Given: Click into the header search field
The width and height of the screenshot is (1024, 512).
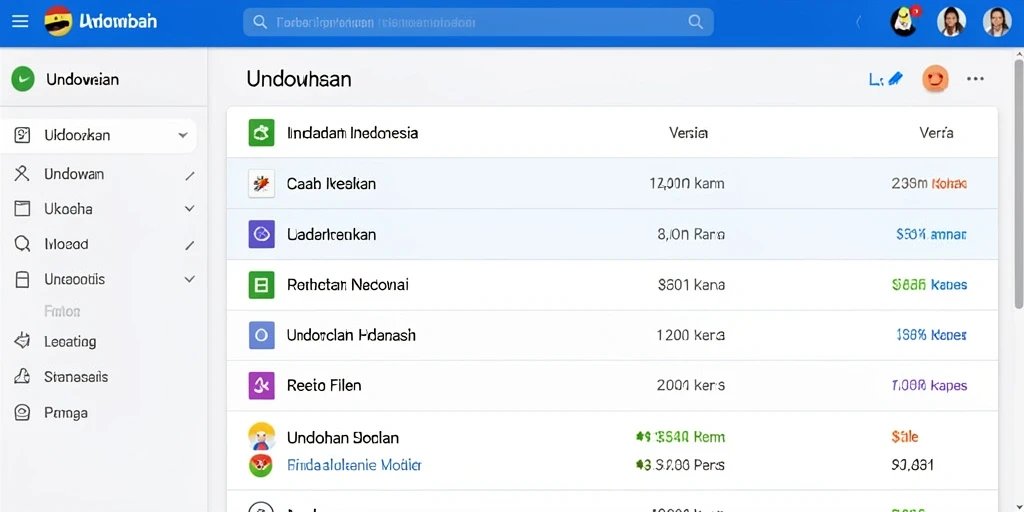Looking at the screenshot, I should 478,22.
